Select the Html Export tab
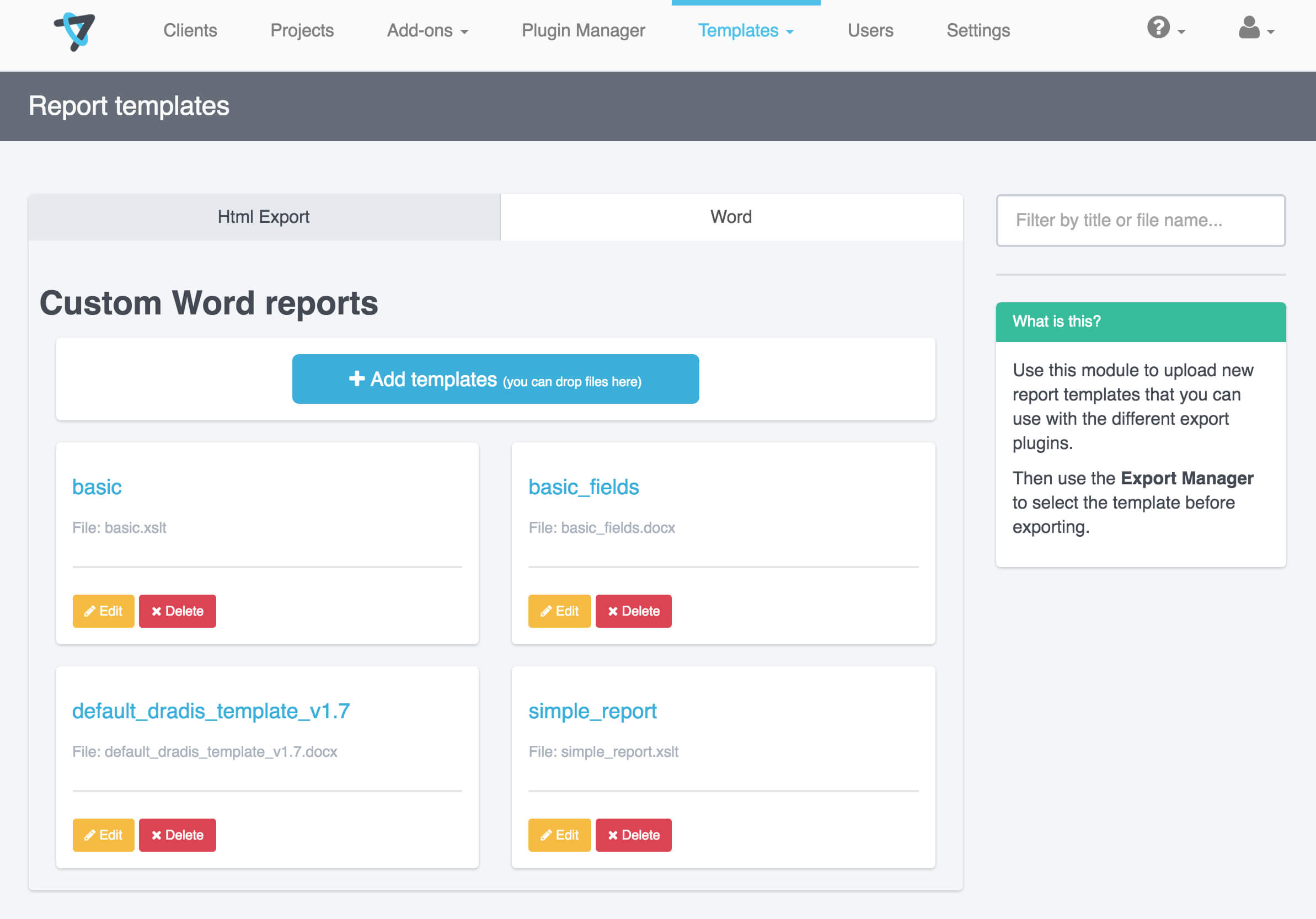The height and width of the screenshot is (919, 1316). pyautogui.click(x=263, y=217)
